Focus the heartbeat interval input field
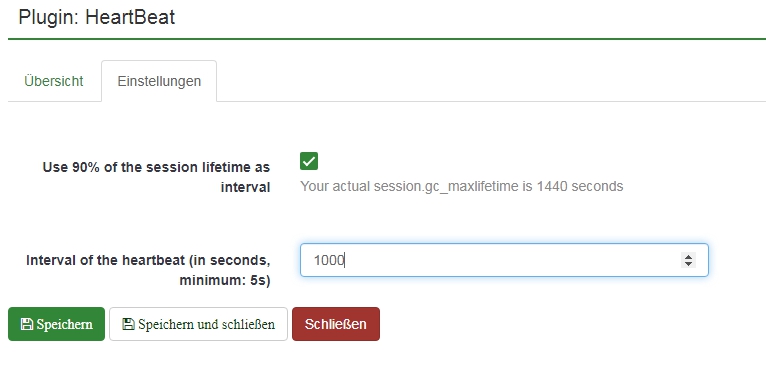 (504, 260)
